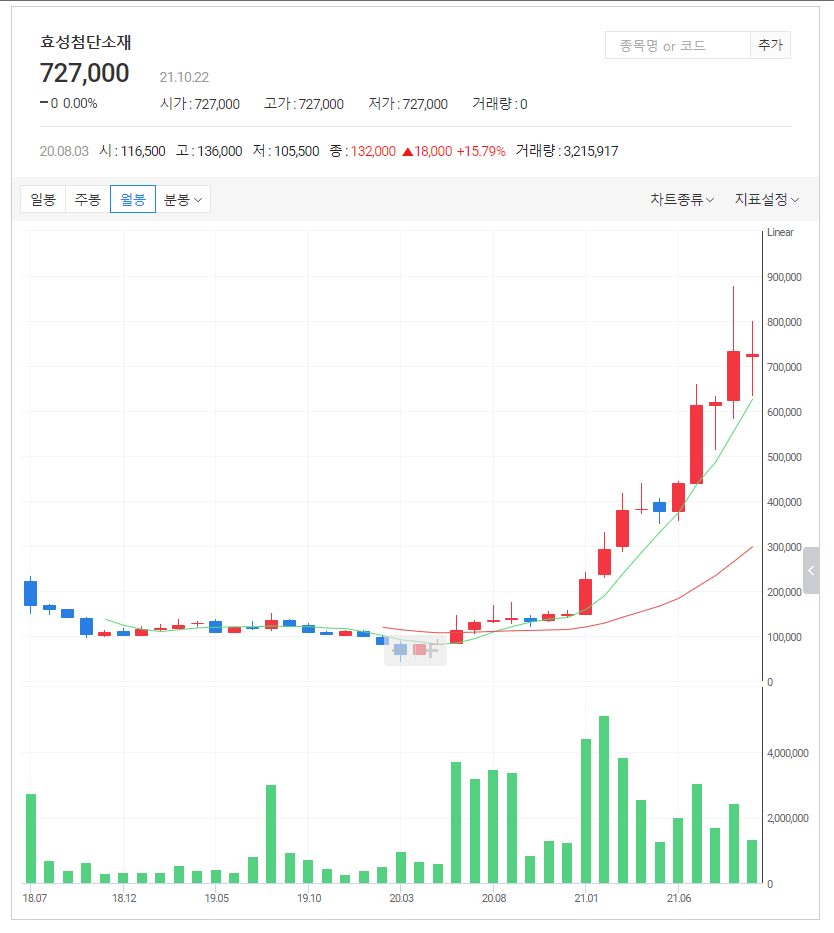Click the 저:105,500 low value
Viewport: 834px width, 933px height.
click(x=286, y=151)
